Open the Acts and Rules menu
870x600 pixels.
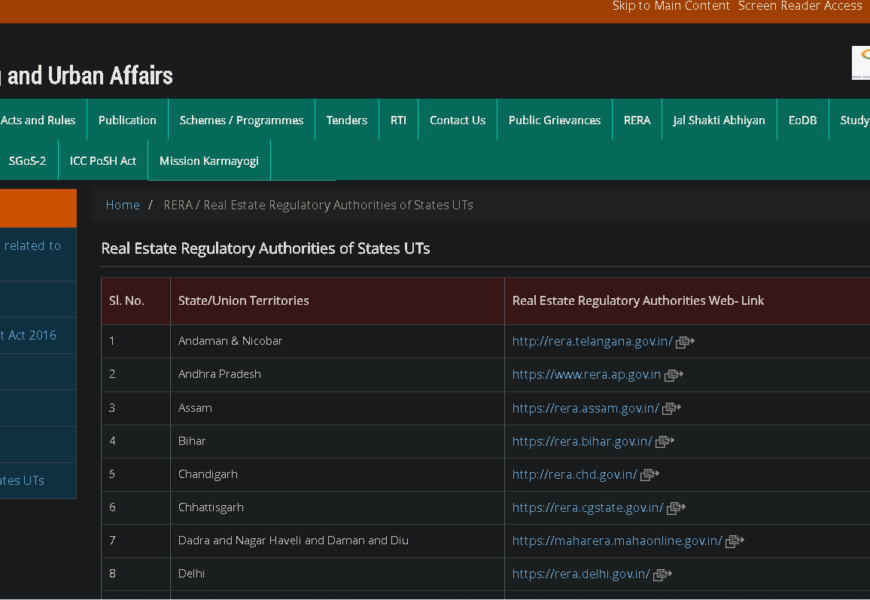[38, 120]
